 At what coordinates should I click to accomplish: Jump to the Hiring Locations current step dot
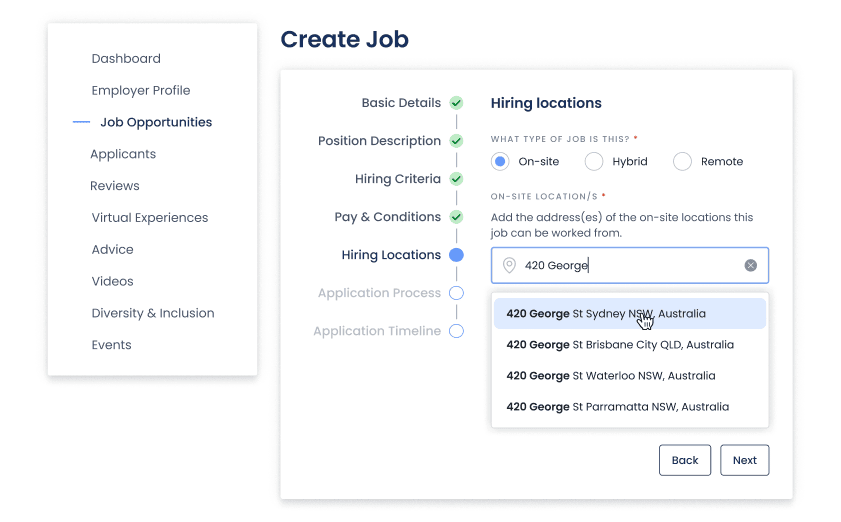tap(456, 255)
